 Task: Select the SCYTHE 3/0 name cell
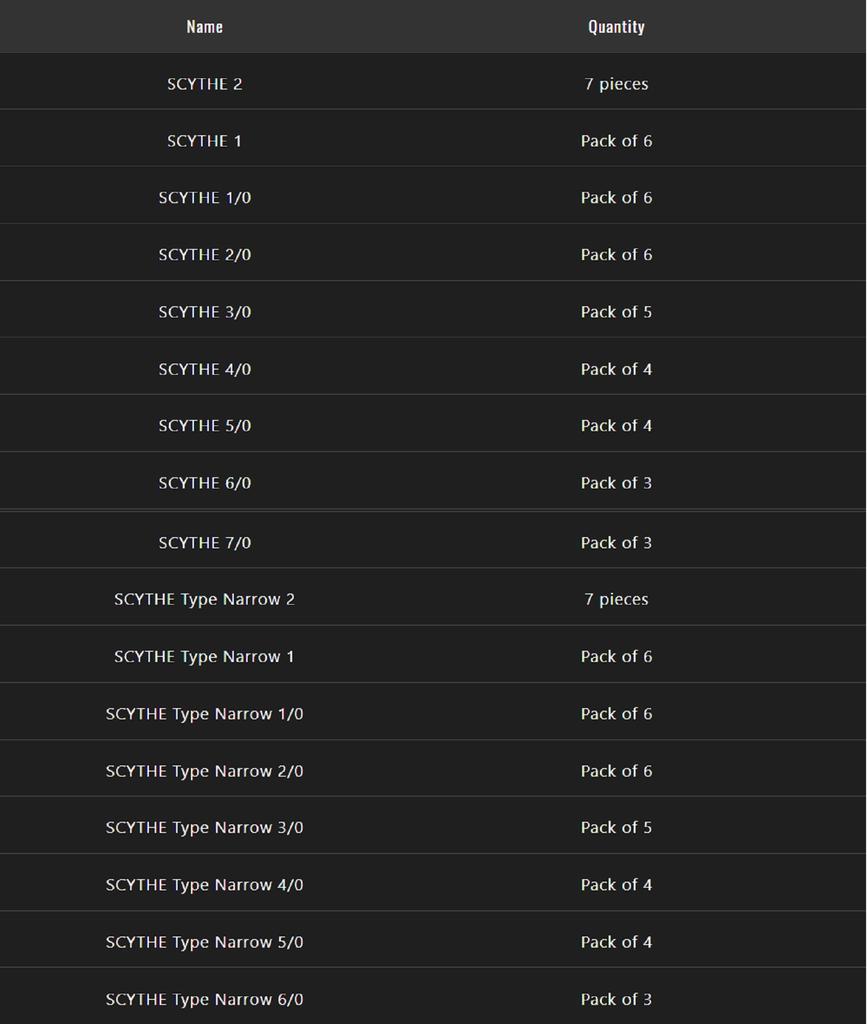[204, 312]
